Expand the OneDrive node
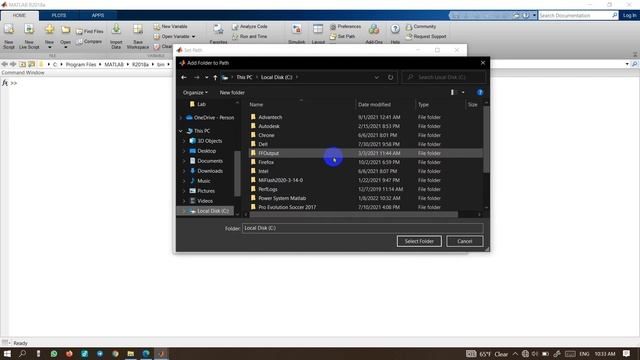Image resolution: width=640 pixels, height=360 pixels. tap(181, 118)
